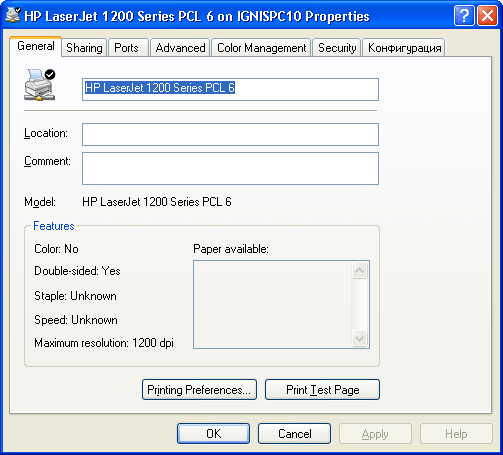Go to the Advanced tab
This screenshot has width=503, height=455.
click(x=180, y=48)
